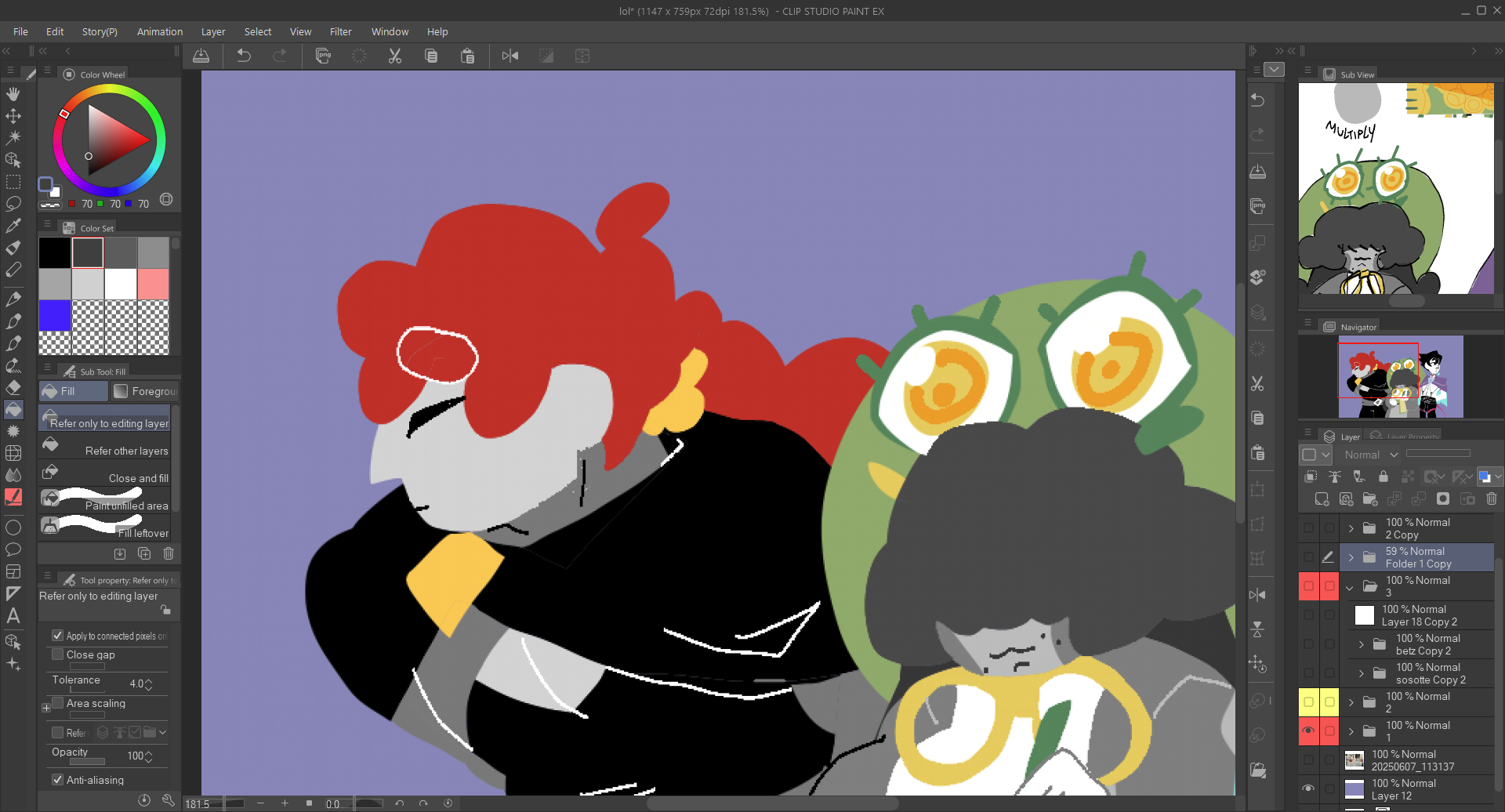1505x812 pixels.
Task: Select the Text tool
Action: click(x=13, y=616)
